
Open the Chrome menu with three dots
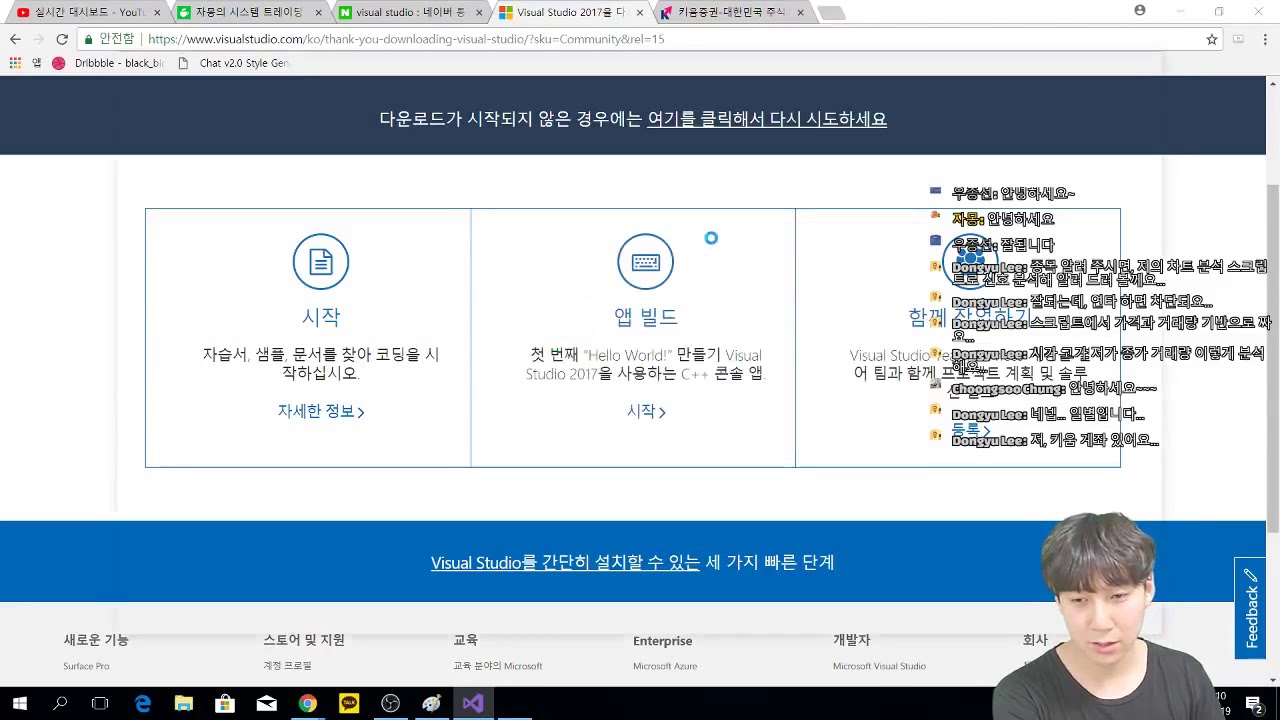pos(1264,39)
